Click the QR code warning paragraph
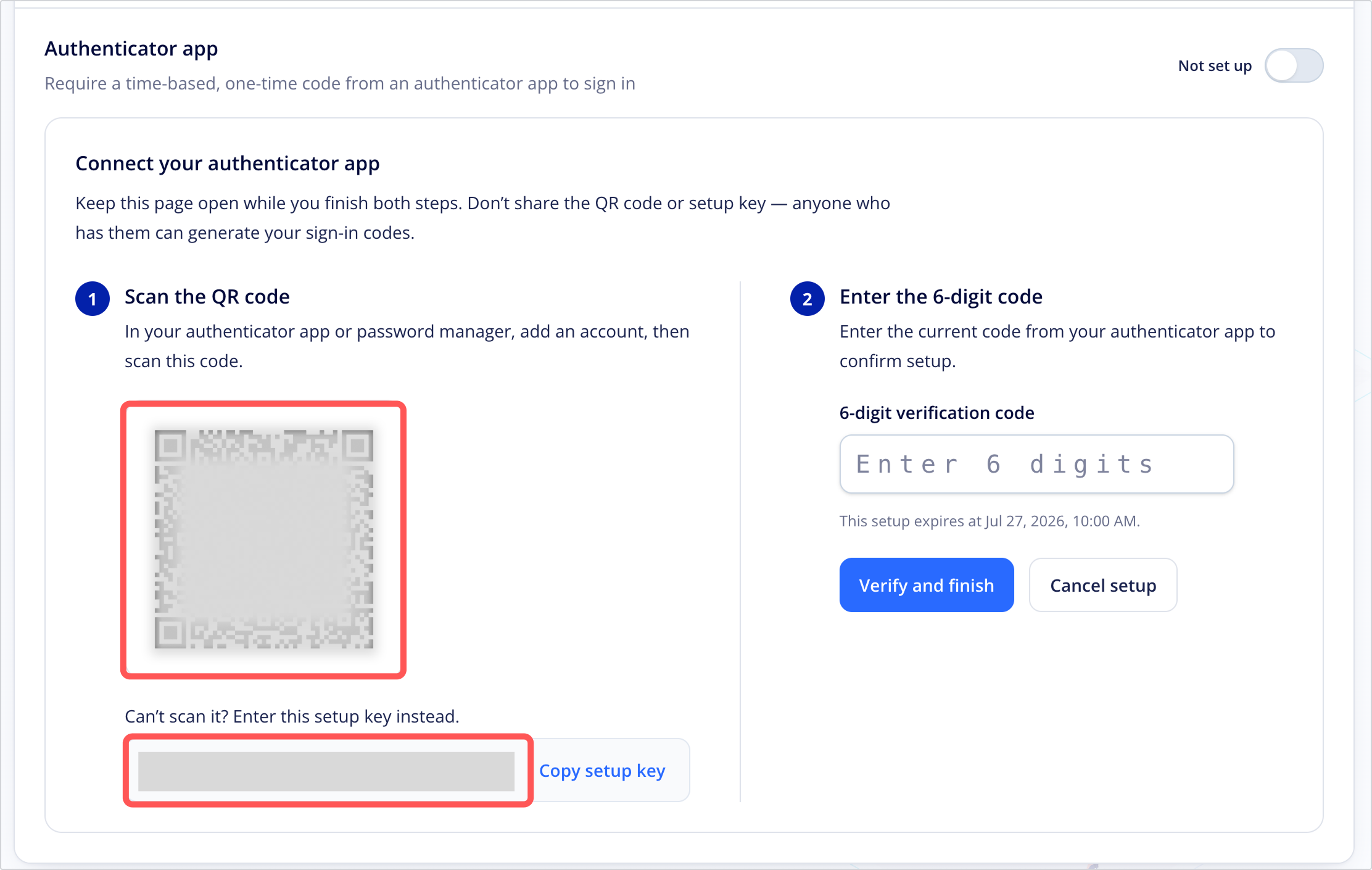 (x=482, y=218)
